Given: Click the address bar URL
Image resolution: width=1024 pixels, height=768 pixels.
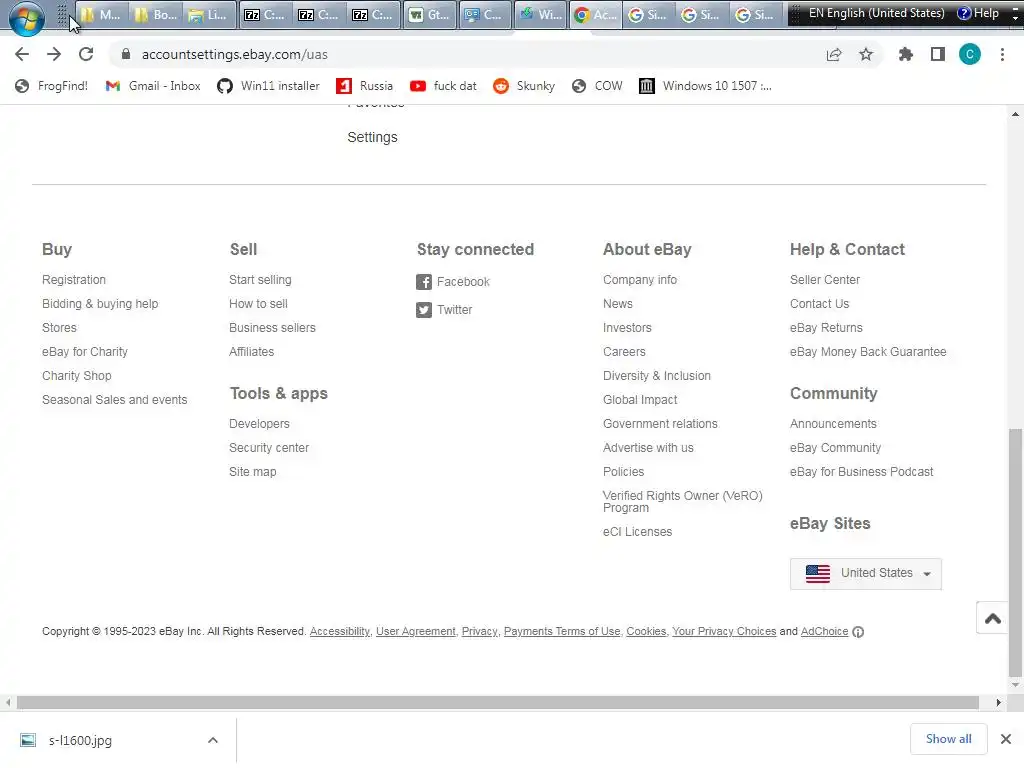Looking at the screenshot, I should 234,54.
